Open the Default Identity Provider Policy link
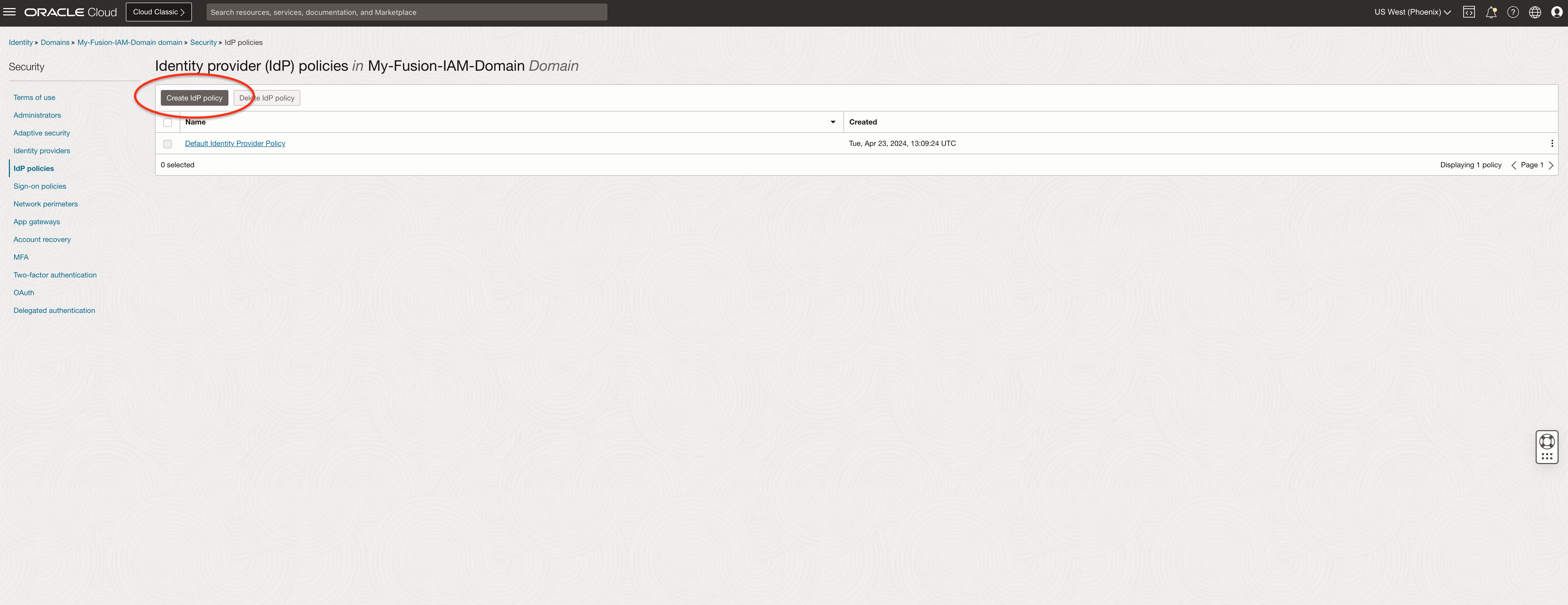 [x=235, y=144]
